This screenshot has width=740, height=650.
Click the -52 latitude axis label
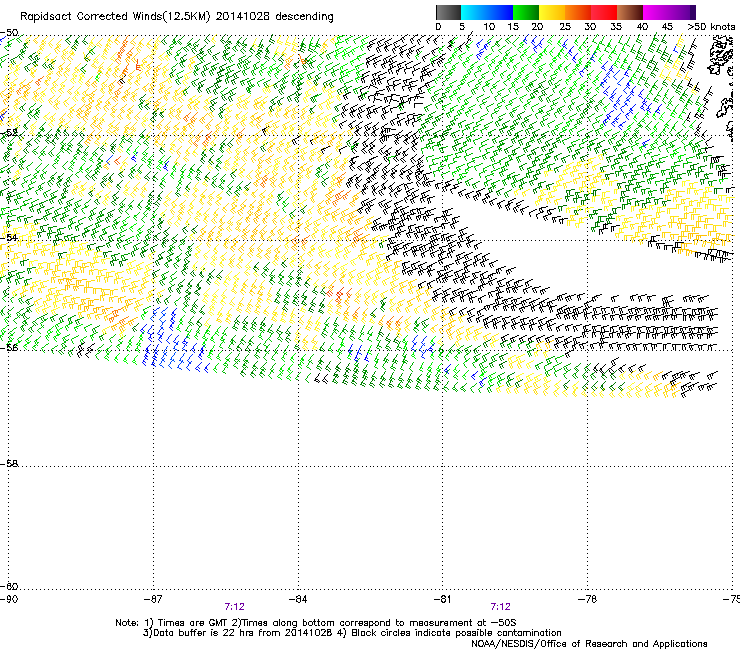pos(9,132)
